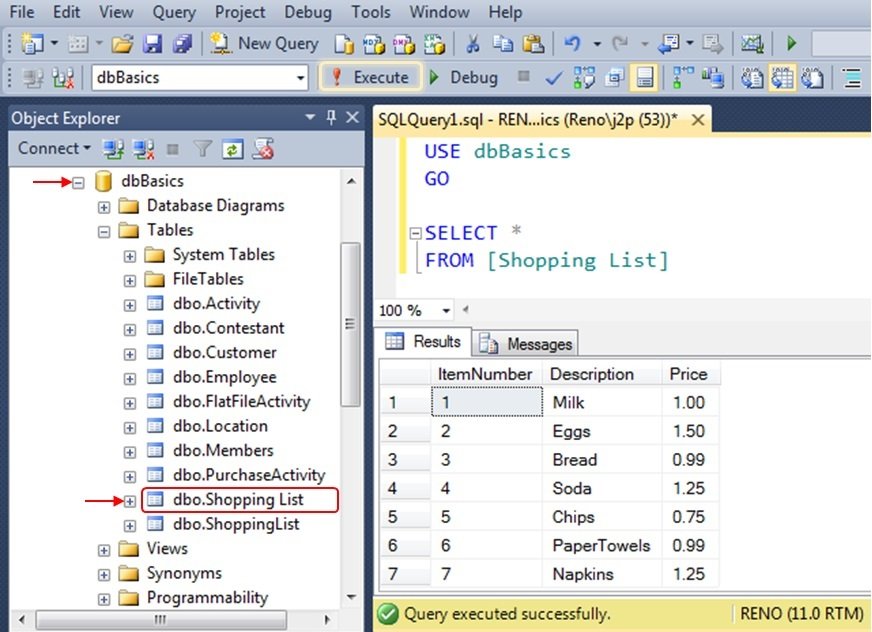This screenshot has height=632, width=872.
Task: Click the PaperTowels cell in results
Action: tap(602, 545)
